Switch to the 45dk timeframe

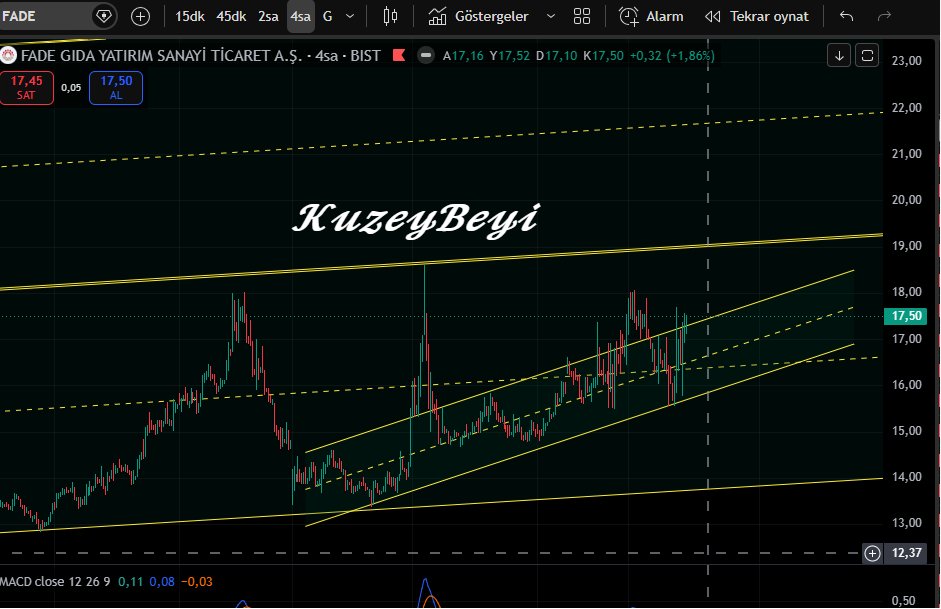[231, 17]
